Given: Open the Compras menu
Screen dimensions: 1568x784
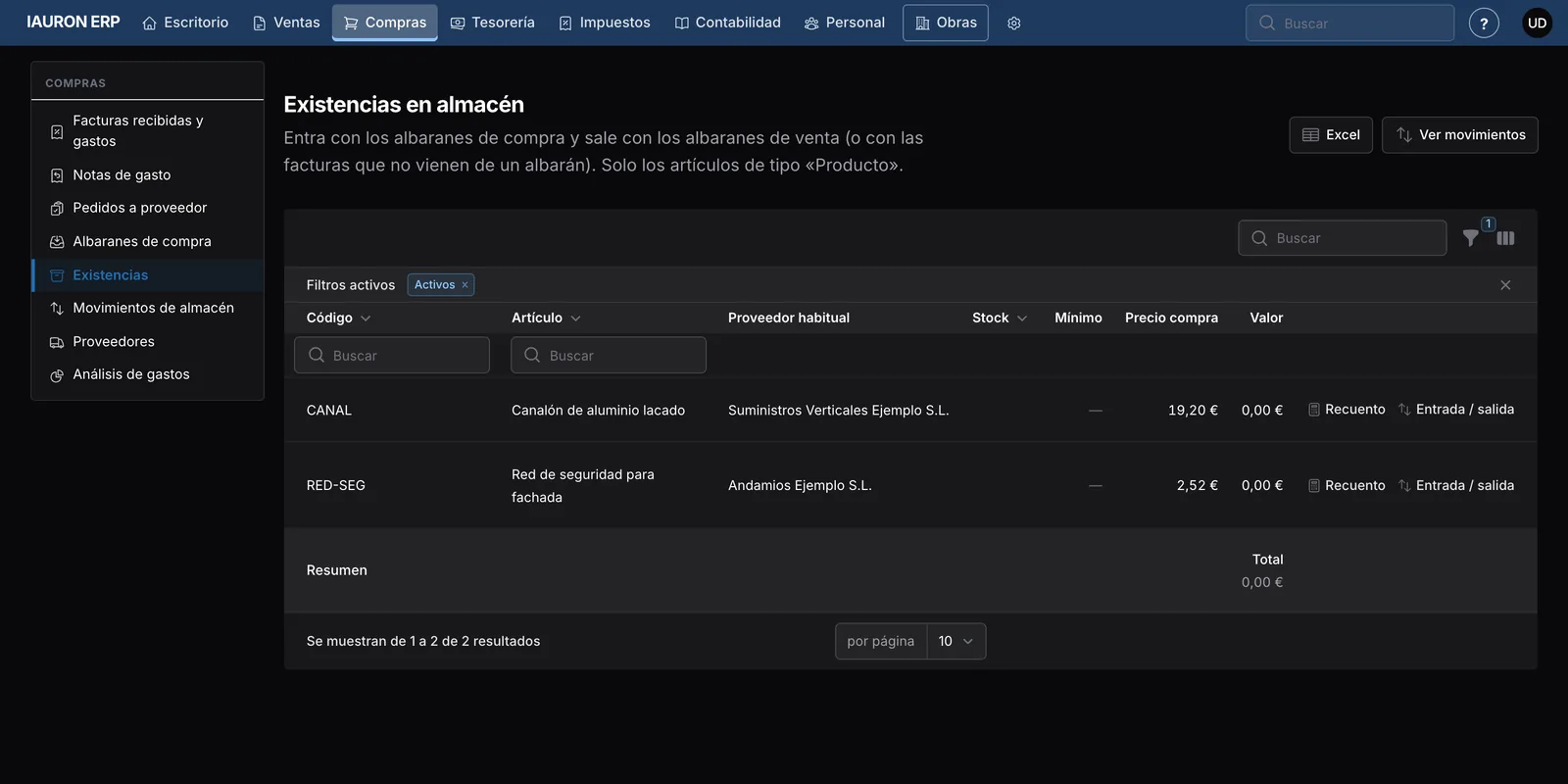Looking at the screenshot, I should tap(385, 23).
